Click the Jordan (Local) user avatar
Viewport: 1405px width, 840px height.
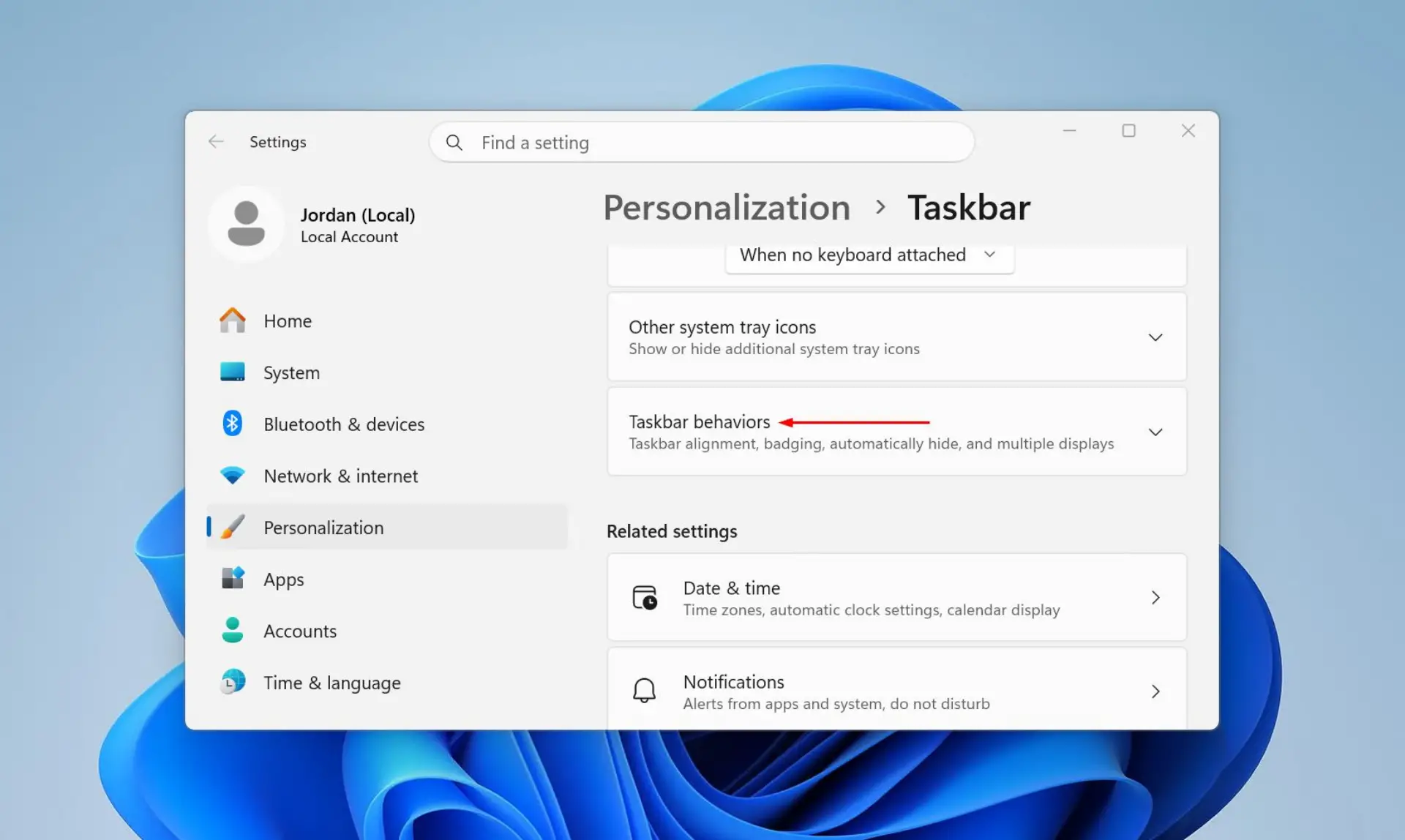[x=246, y=224]
